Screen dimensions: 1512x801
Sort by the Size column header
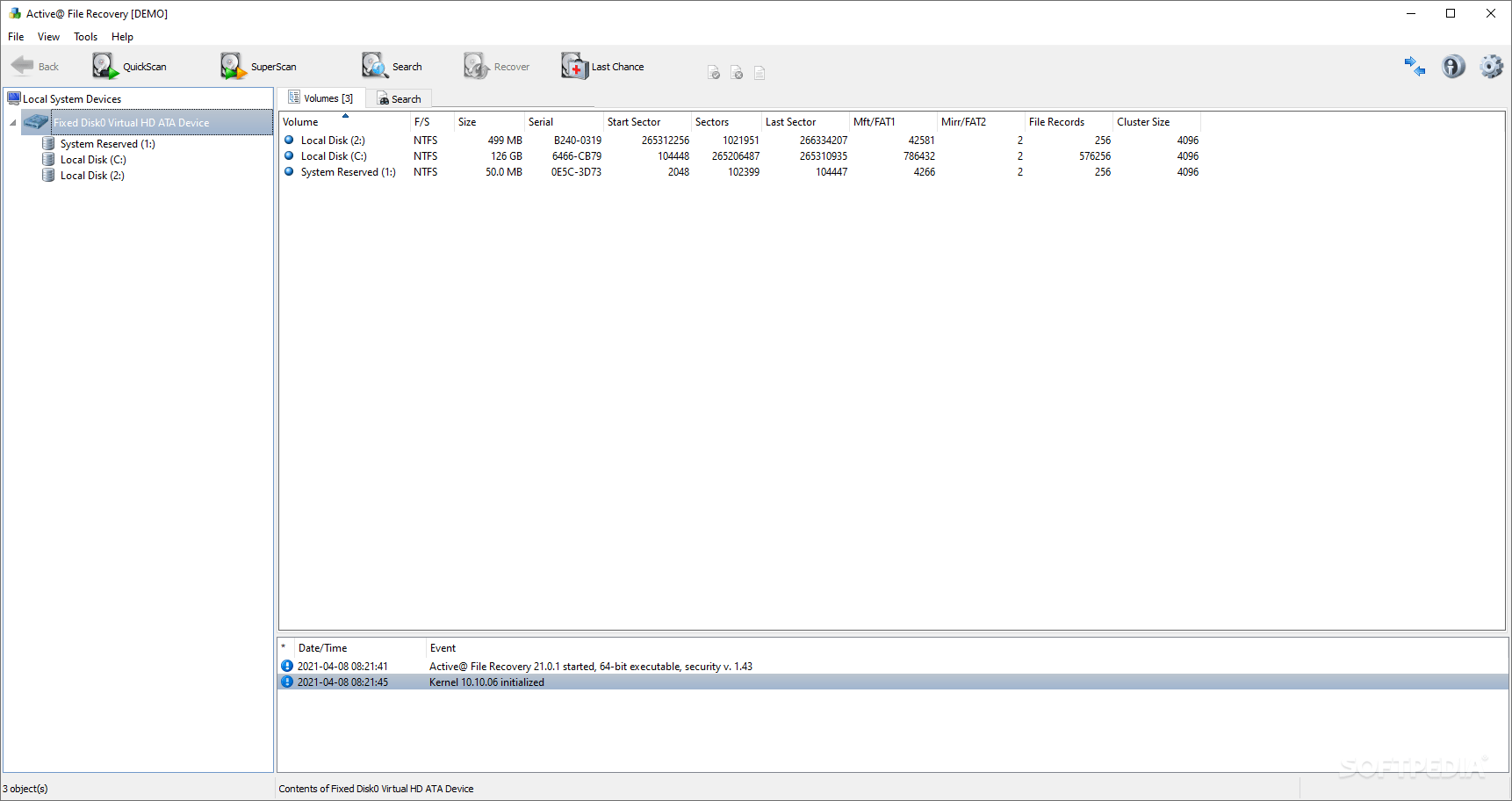tap(489, 122)
